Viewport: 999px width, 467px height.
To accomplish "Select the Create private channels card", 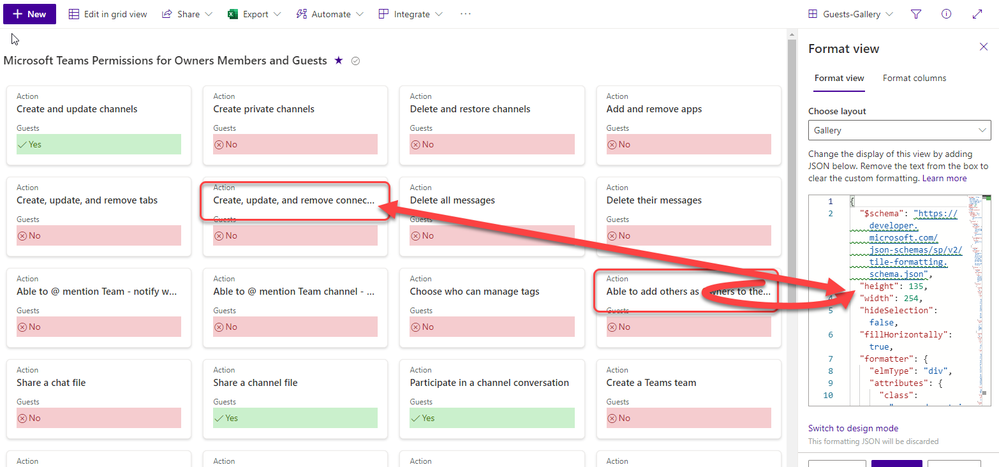I will click(295, 126).
